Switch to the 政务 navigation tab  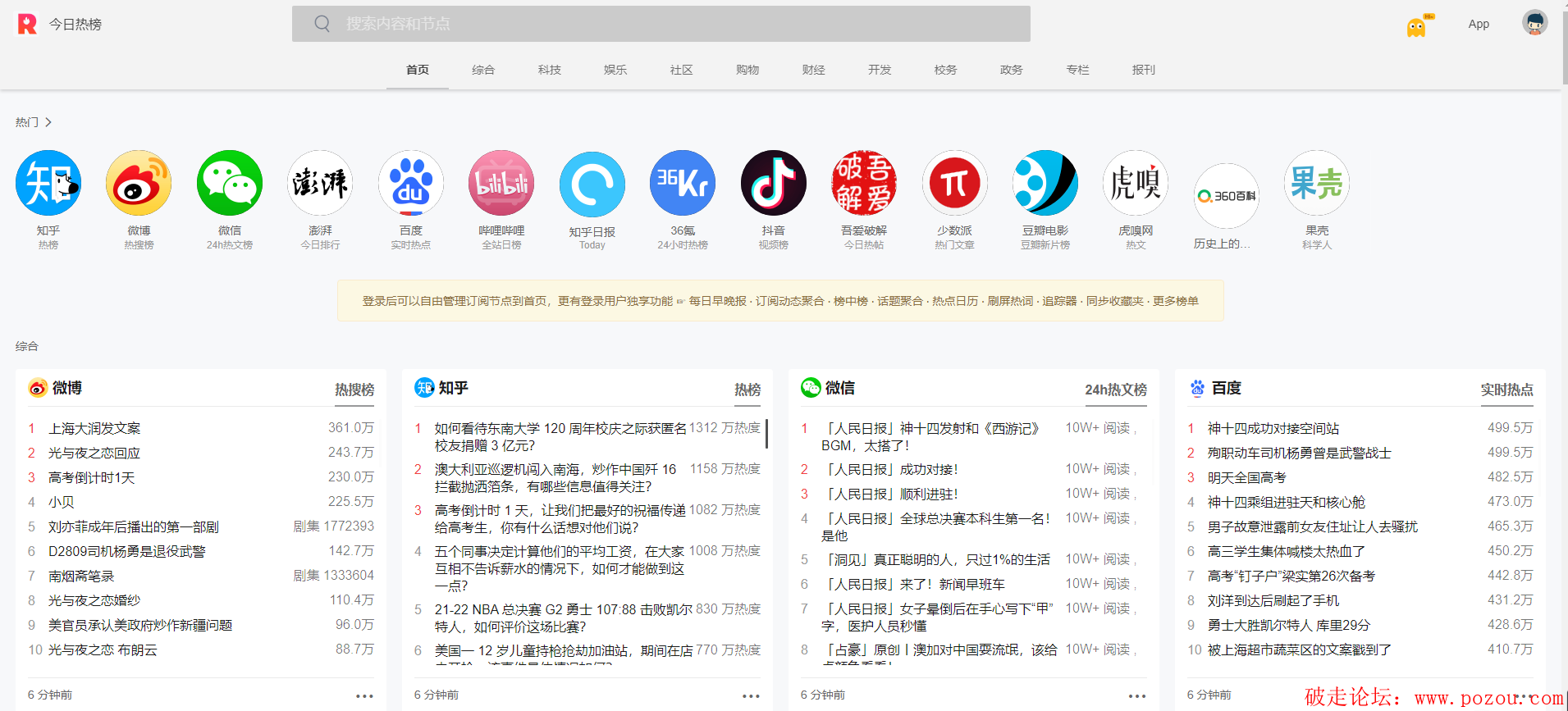pyautogui.click(x=1012, y=70)
